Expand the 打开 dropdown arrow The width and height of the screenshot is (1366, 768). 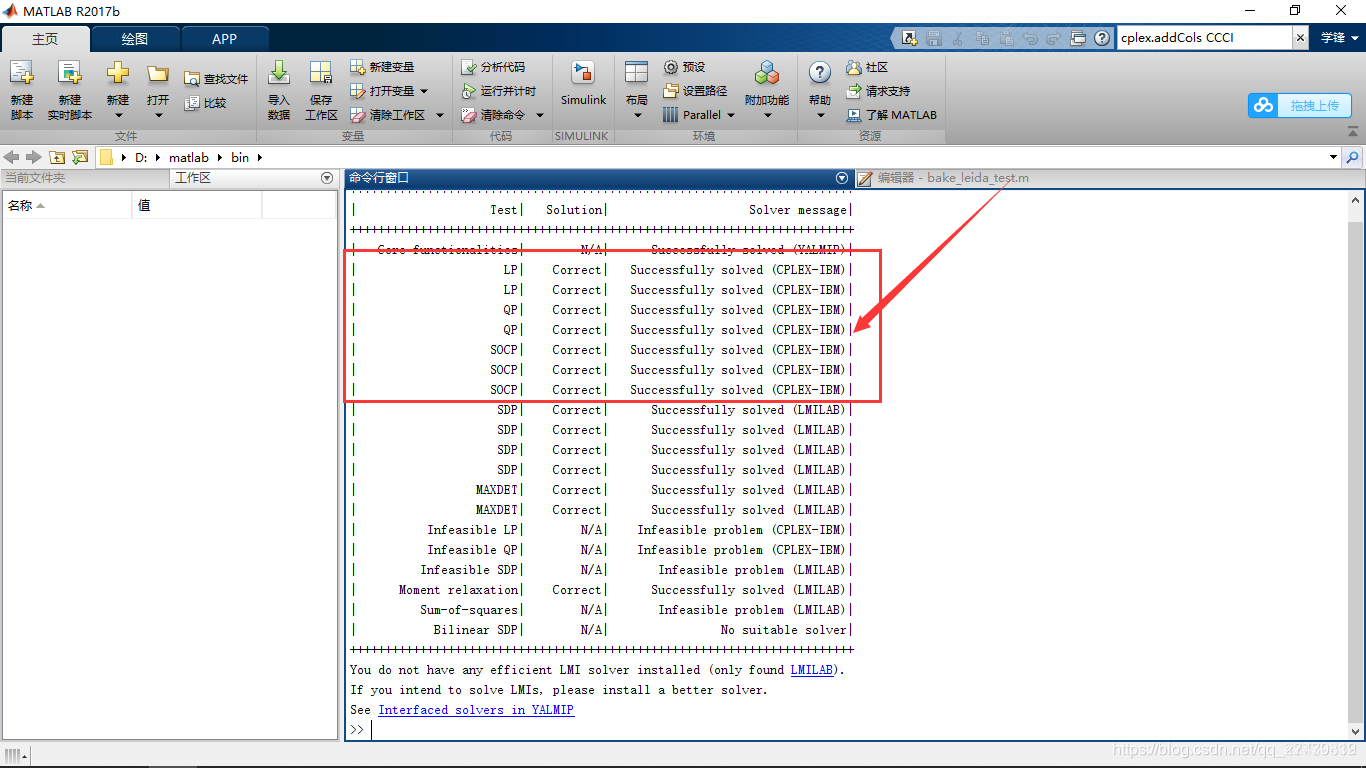(x=158, y=115)
